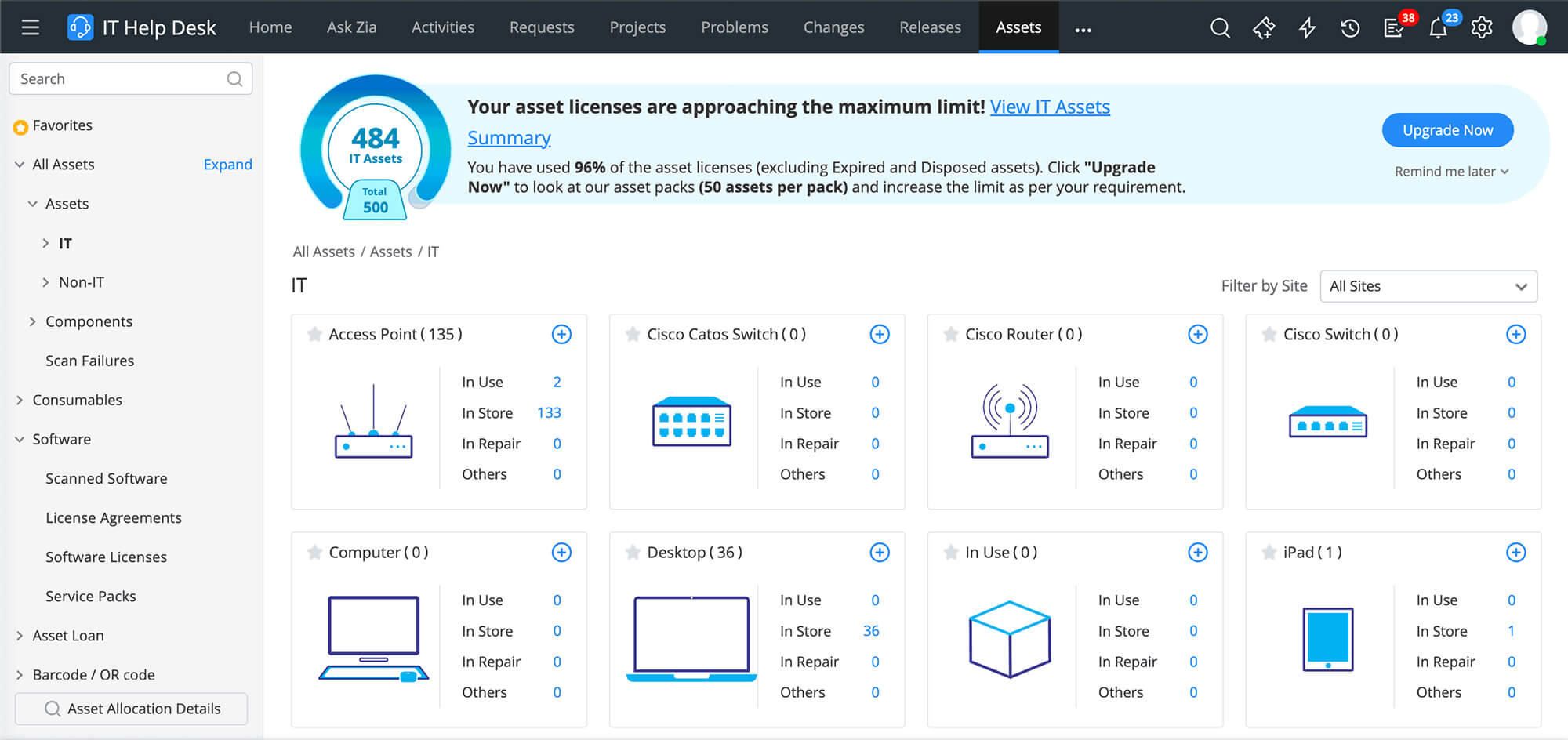Open the All Sites filter dropdown

[1428, 286]
